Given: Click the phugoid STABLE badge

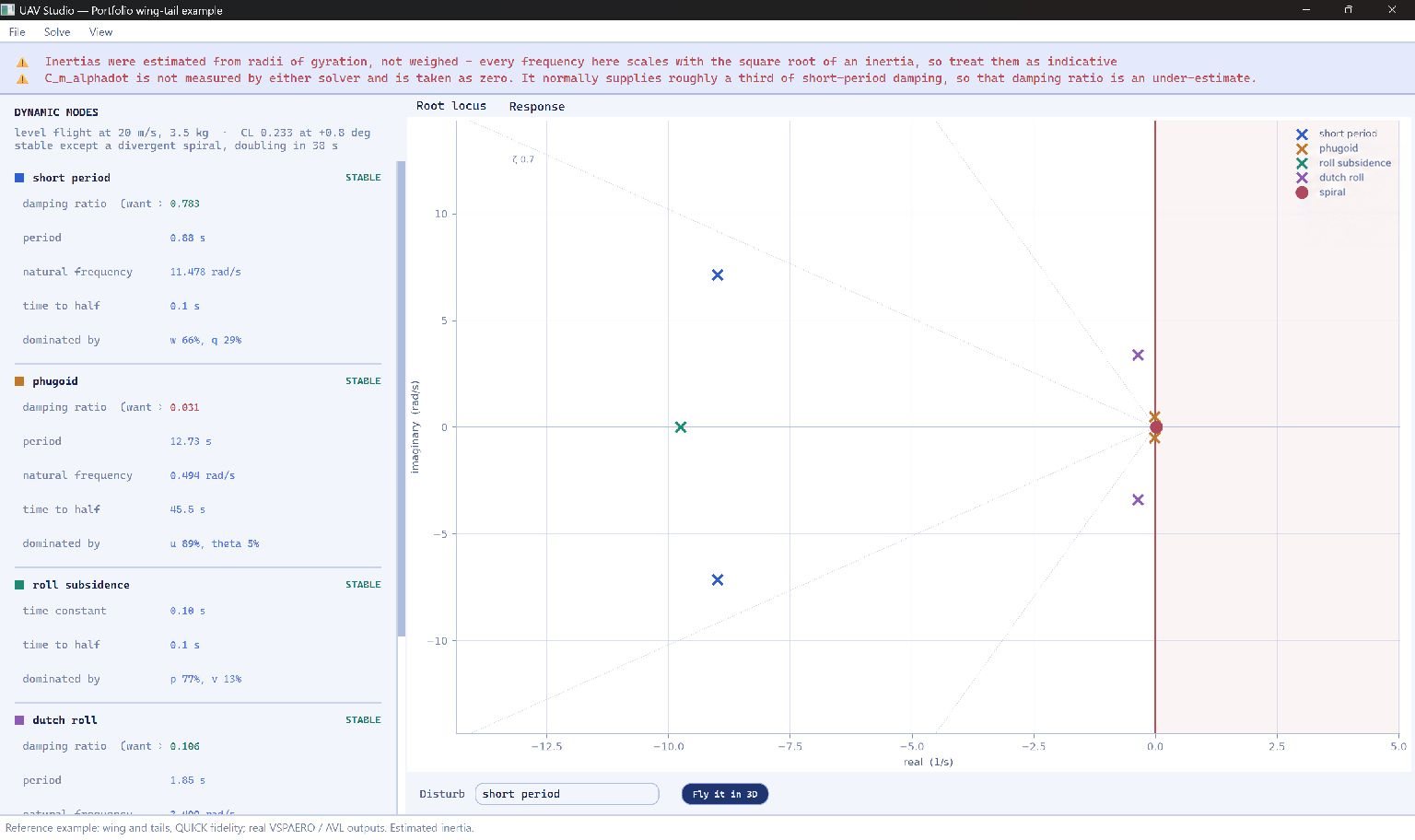Looking at the screenshot, I should point(363,381).
